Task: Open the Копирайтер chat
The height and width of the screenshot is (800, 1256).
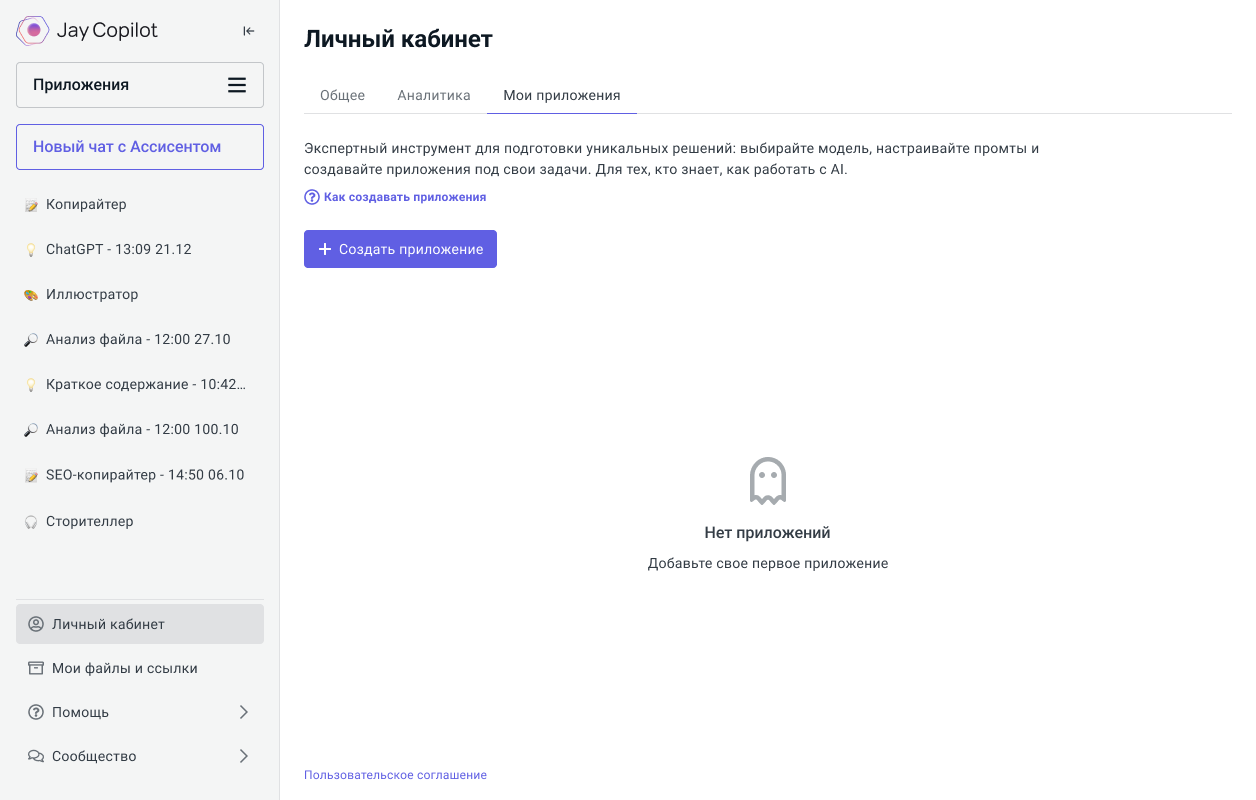Action: coord(86,204)
